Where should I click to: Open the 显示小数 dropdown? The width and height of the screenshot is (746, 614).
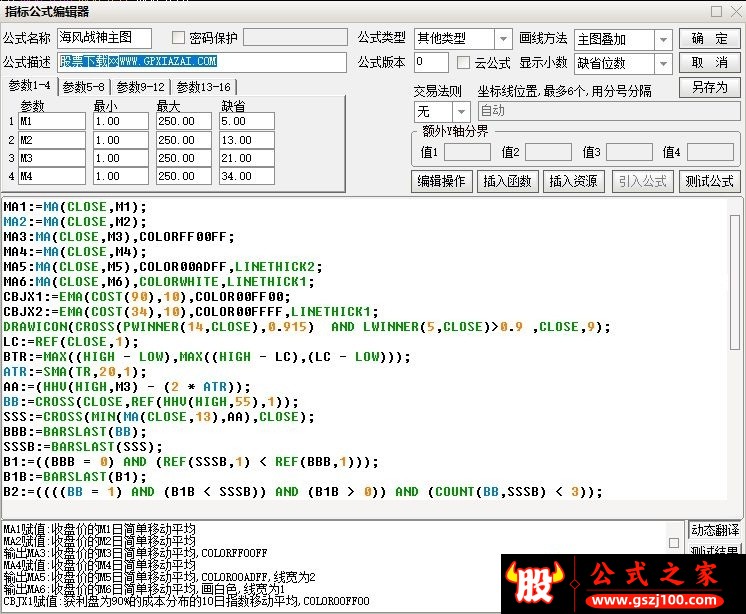pyautogui.click(x=663, y=63)
